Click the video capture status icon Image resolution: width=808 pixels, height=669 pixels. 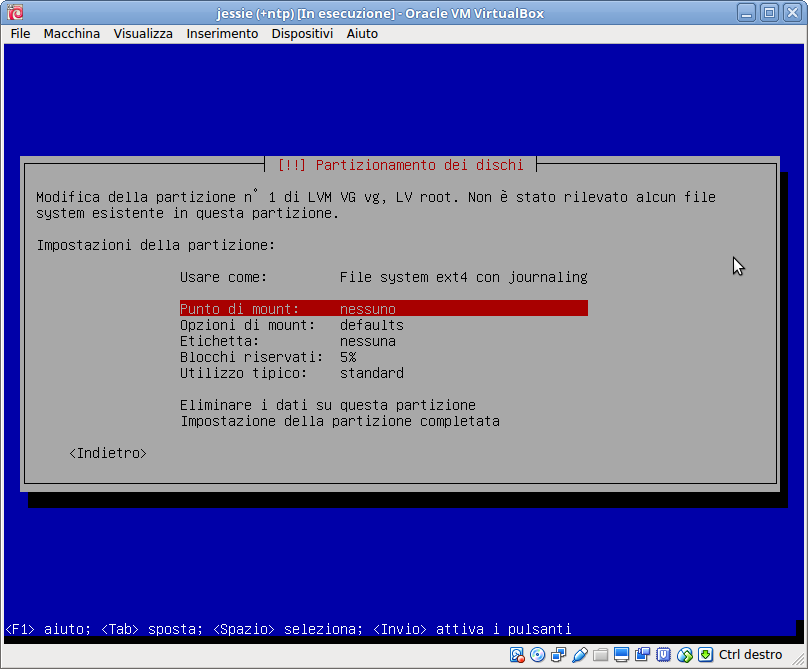point(643,655)
